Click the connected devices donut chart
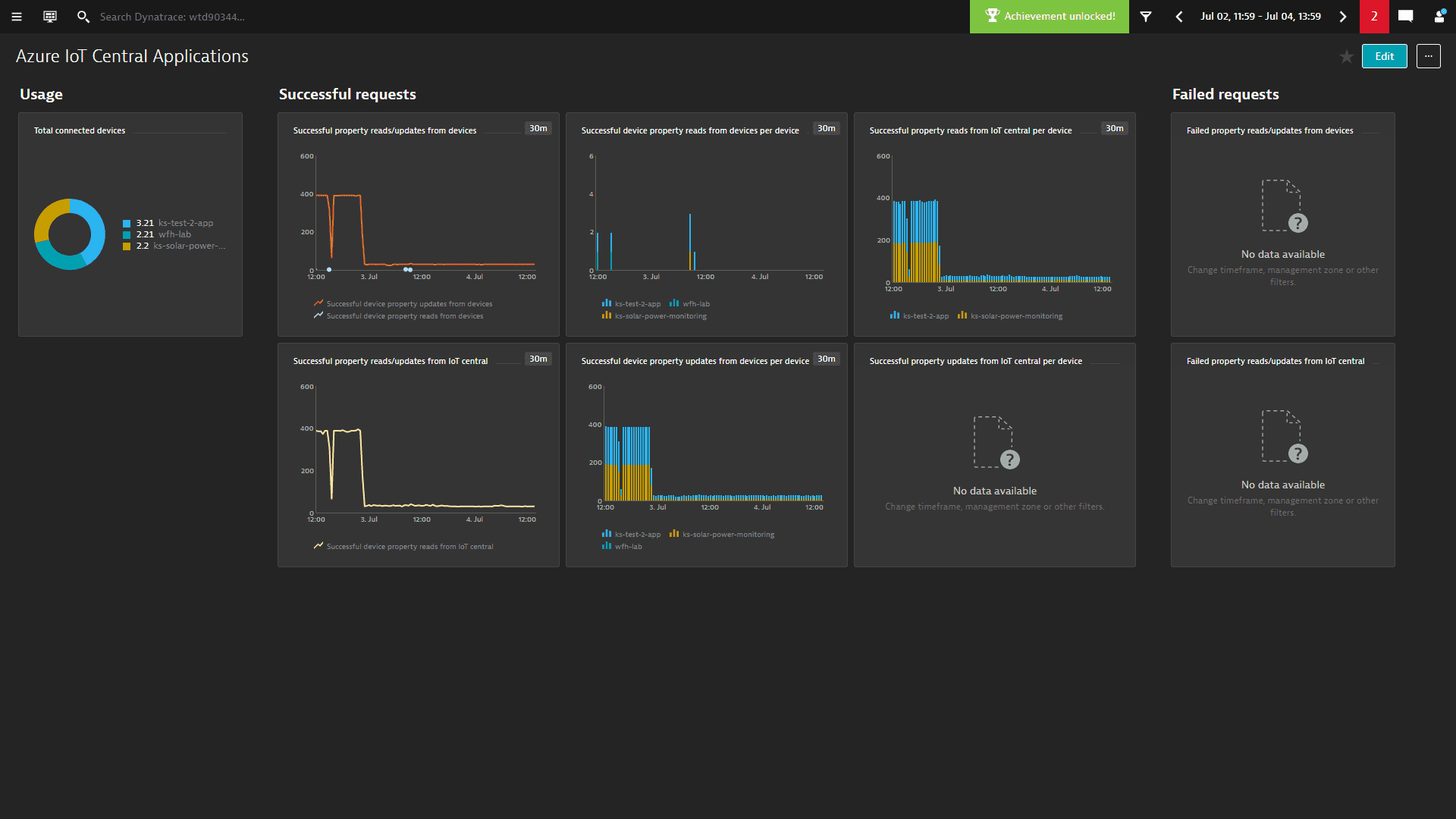 (69, 234)
